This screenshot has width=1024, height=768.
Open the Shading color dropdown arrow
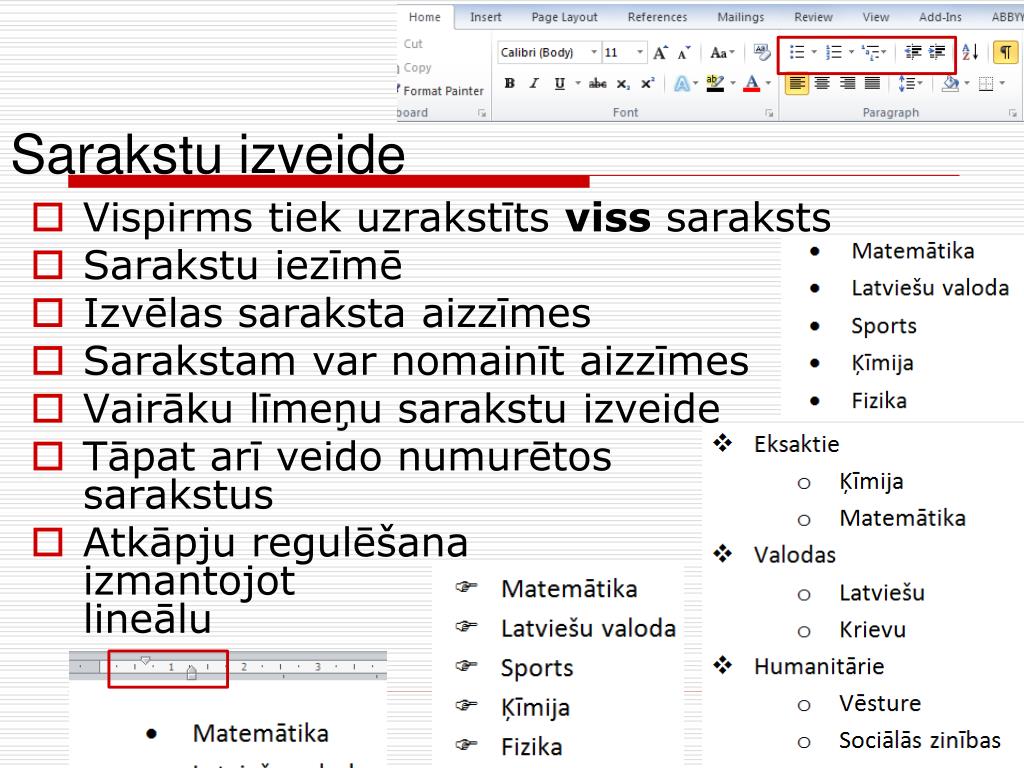coord(966,84)
